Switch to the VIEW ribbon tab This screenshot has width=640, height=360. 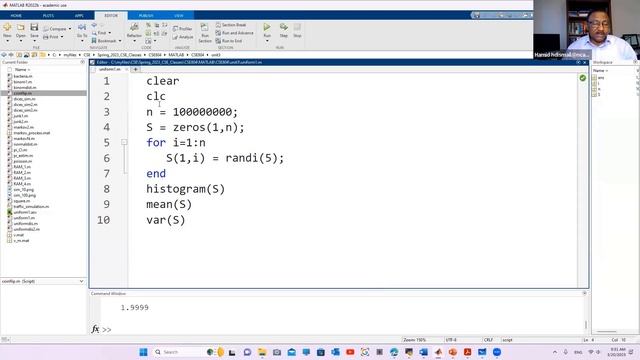point(179,16)
